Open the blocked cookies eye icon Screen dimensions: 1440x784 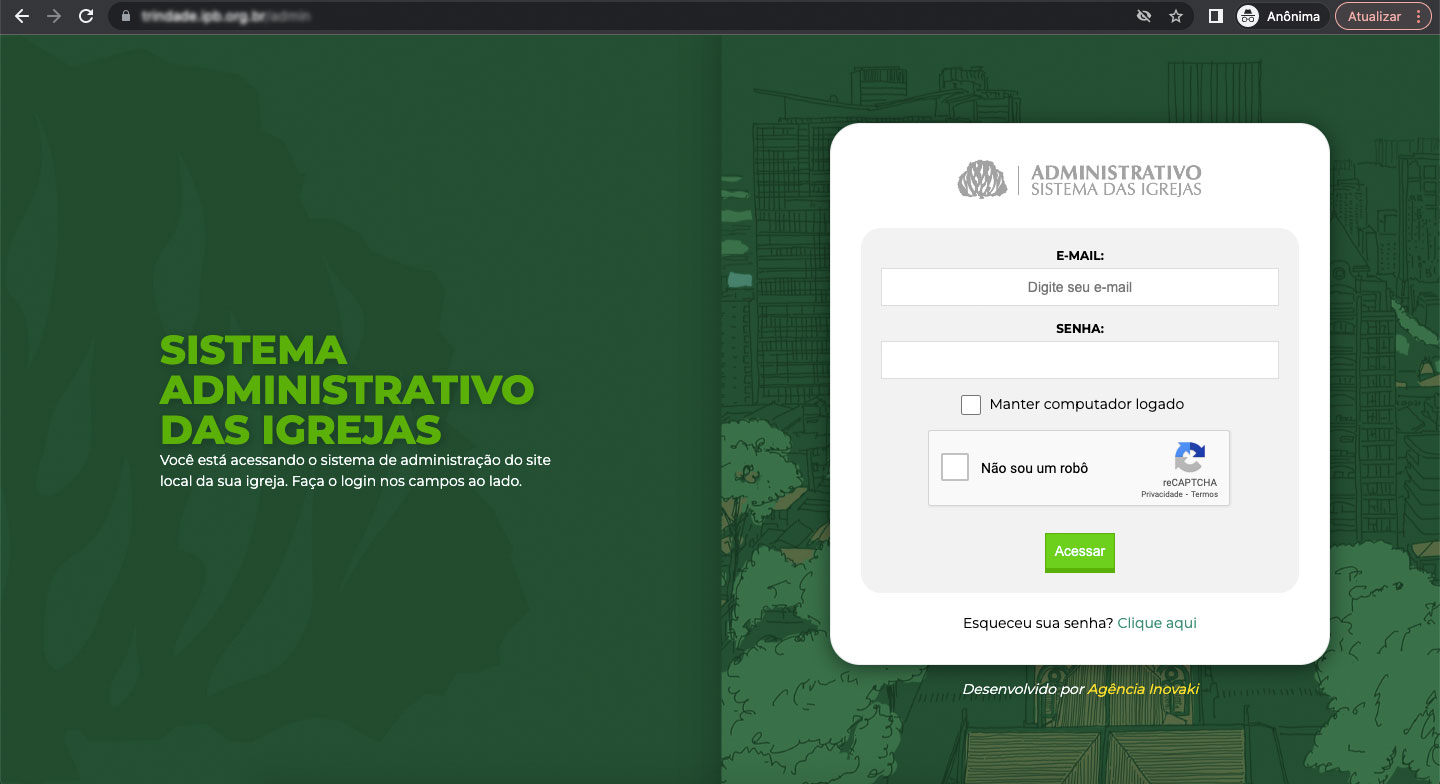coord(1144,16)
